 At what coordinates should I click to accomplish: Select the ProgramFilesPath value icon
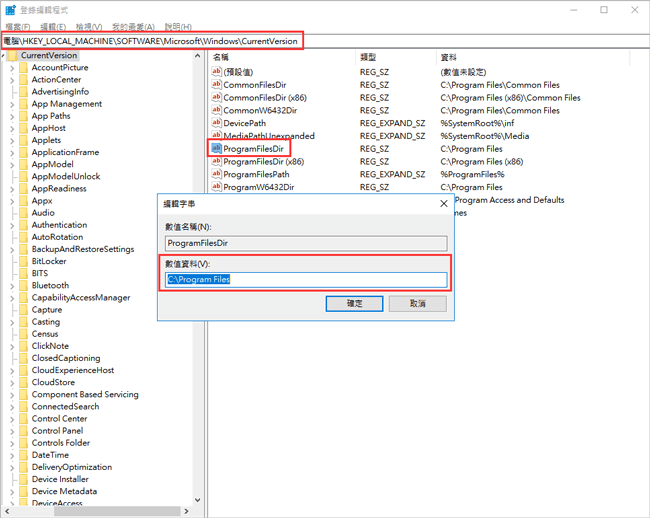point(216,174)
